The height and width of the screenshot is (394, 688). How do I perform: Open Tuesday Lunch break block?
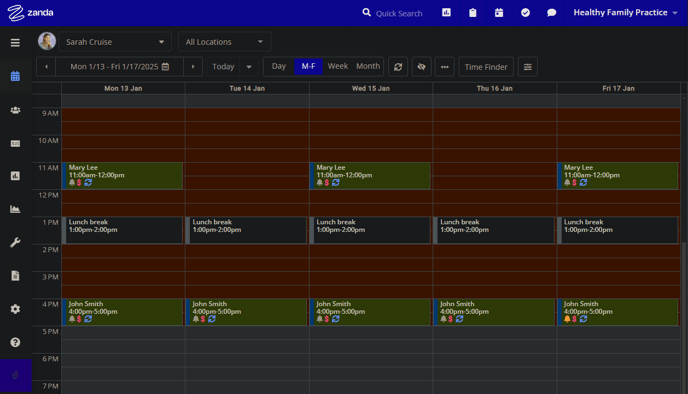click(x=246, y=230)
